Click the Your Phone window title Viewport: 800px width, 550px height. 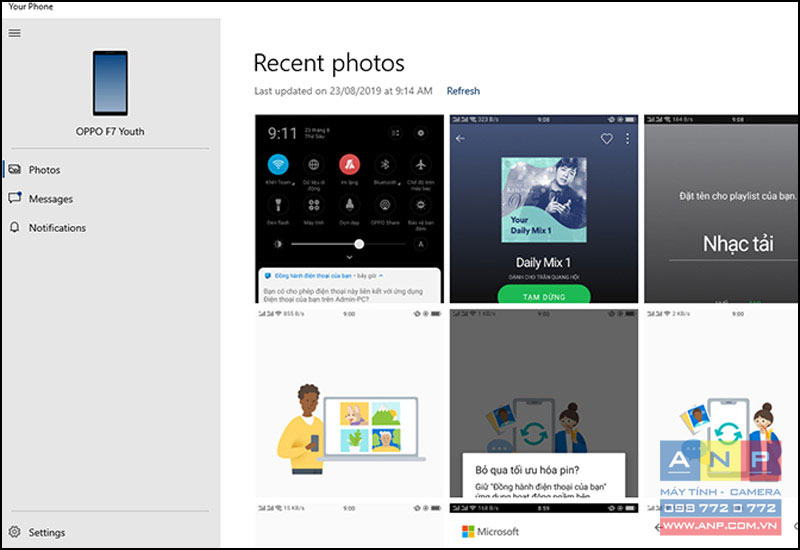(x=31, y=7)
